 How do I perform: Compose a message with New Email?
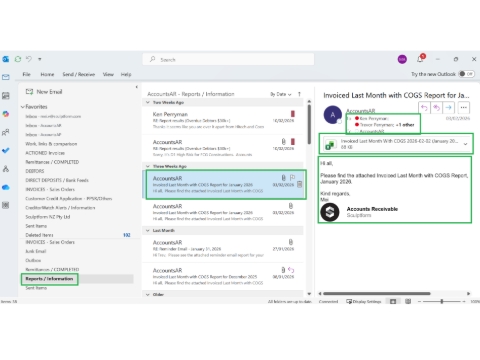pyautogui.click(x=44, y=92)
